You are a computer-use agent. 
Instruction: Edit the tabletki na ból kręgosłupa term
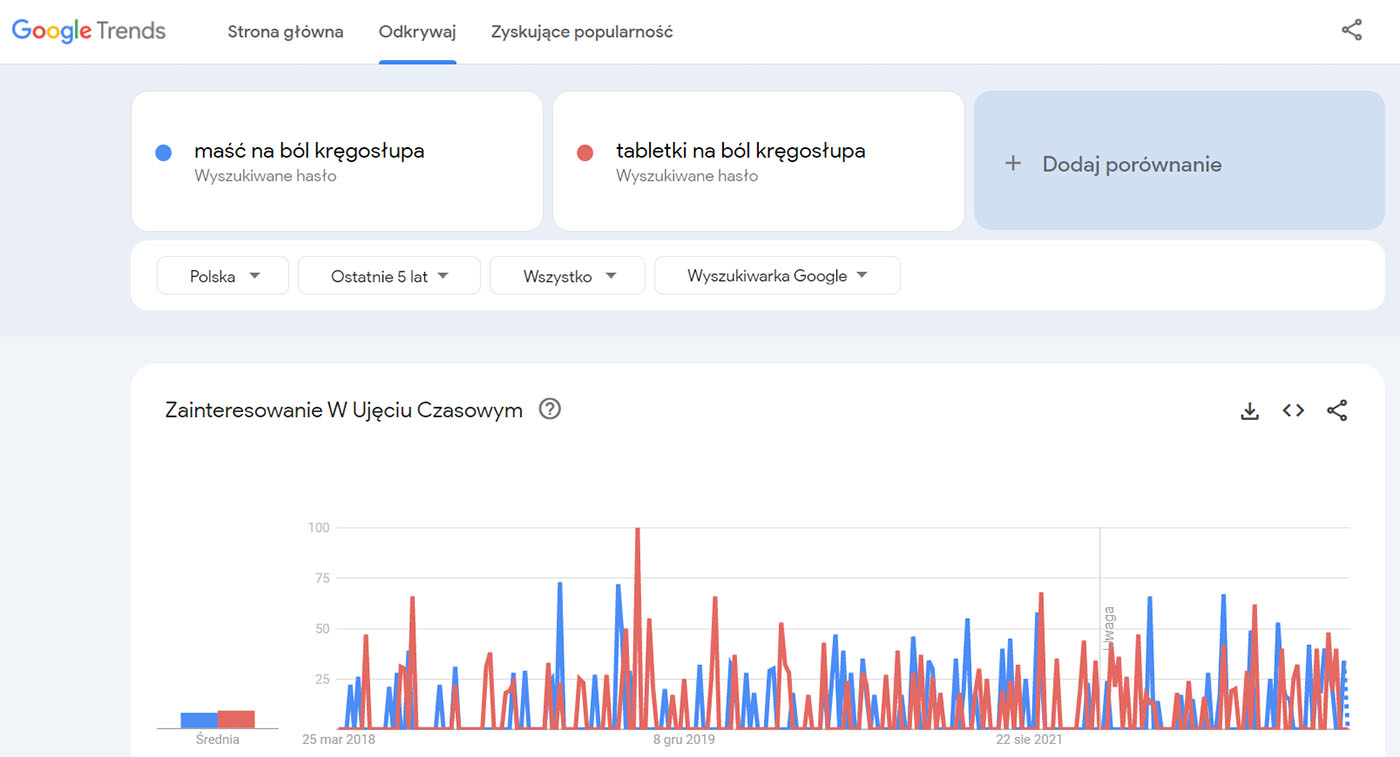[758, 161]
